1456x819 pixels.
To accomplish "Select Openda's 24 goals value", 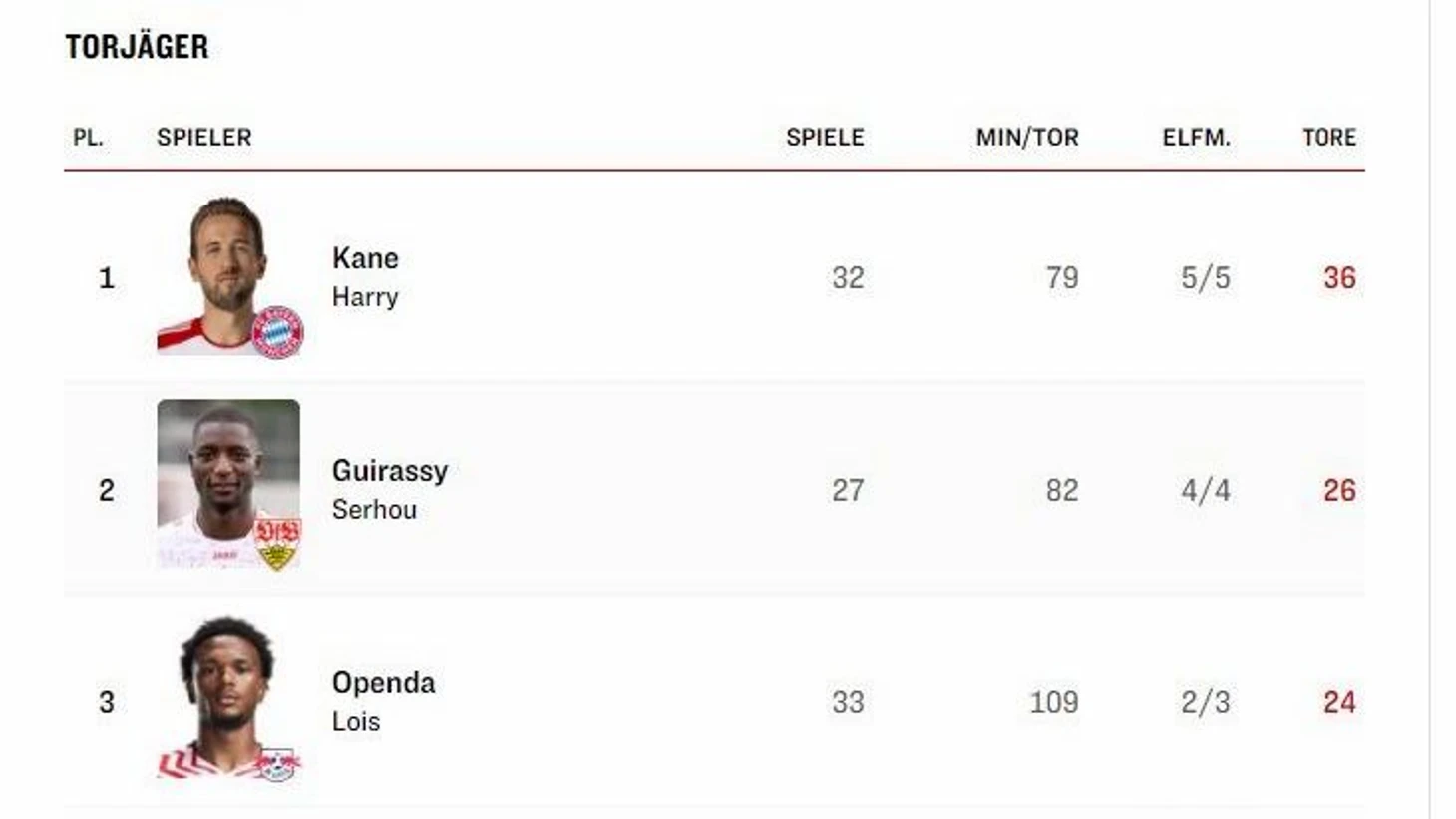I will [1339, 703].
